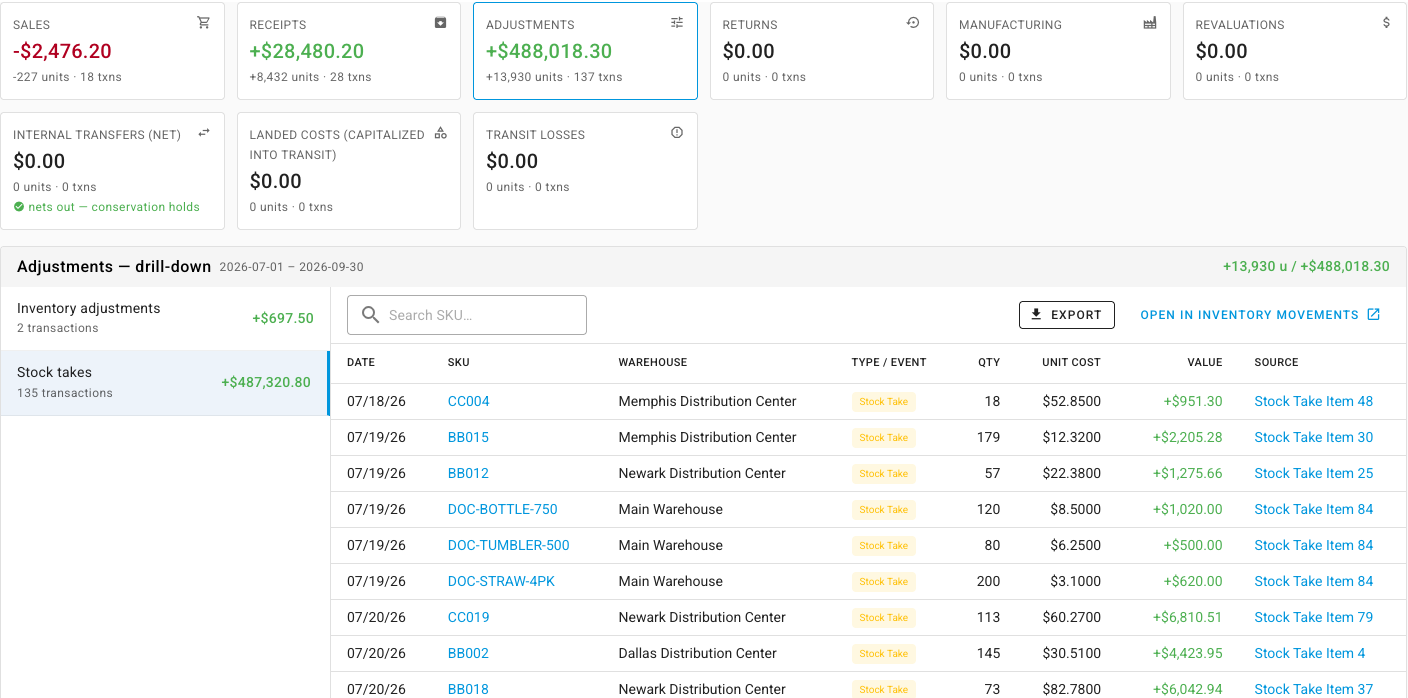The image size is (1408, 698).
Task: Open Stock Take Item 25 source link
Action: coord(1314,473)
